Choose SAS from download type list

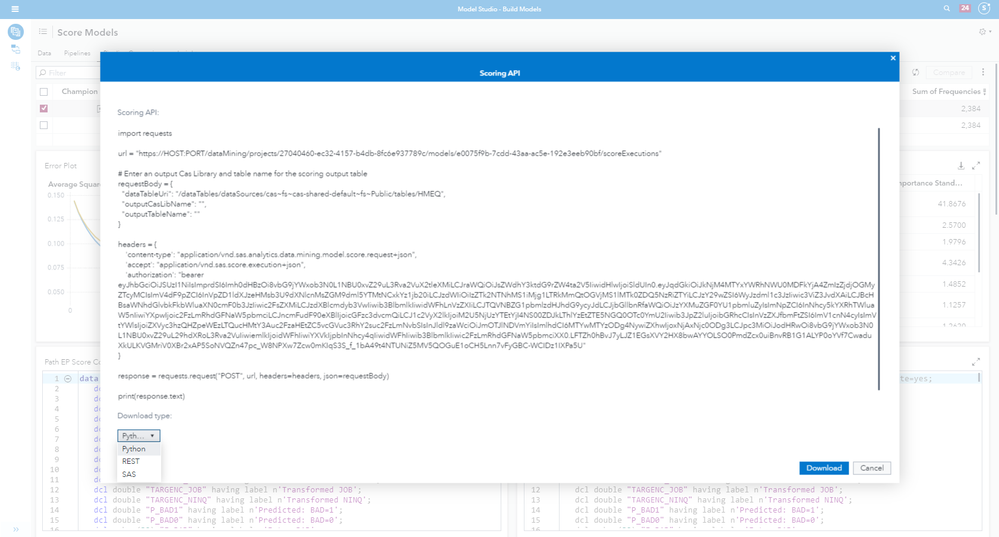click(x=139, y=474)
